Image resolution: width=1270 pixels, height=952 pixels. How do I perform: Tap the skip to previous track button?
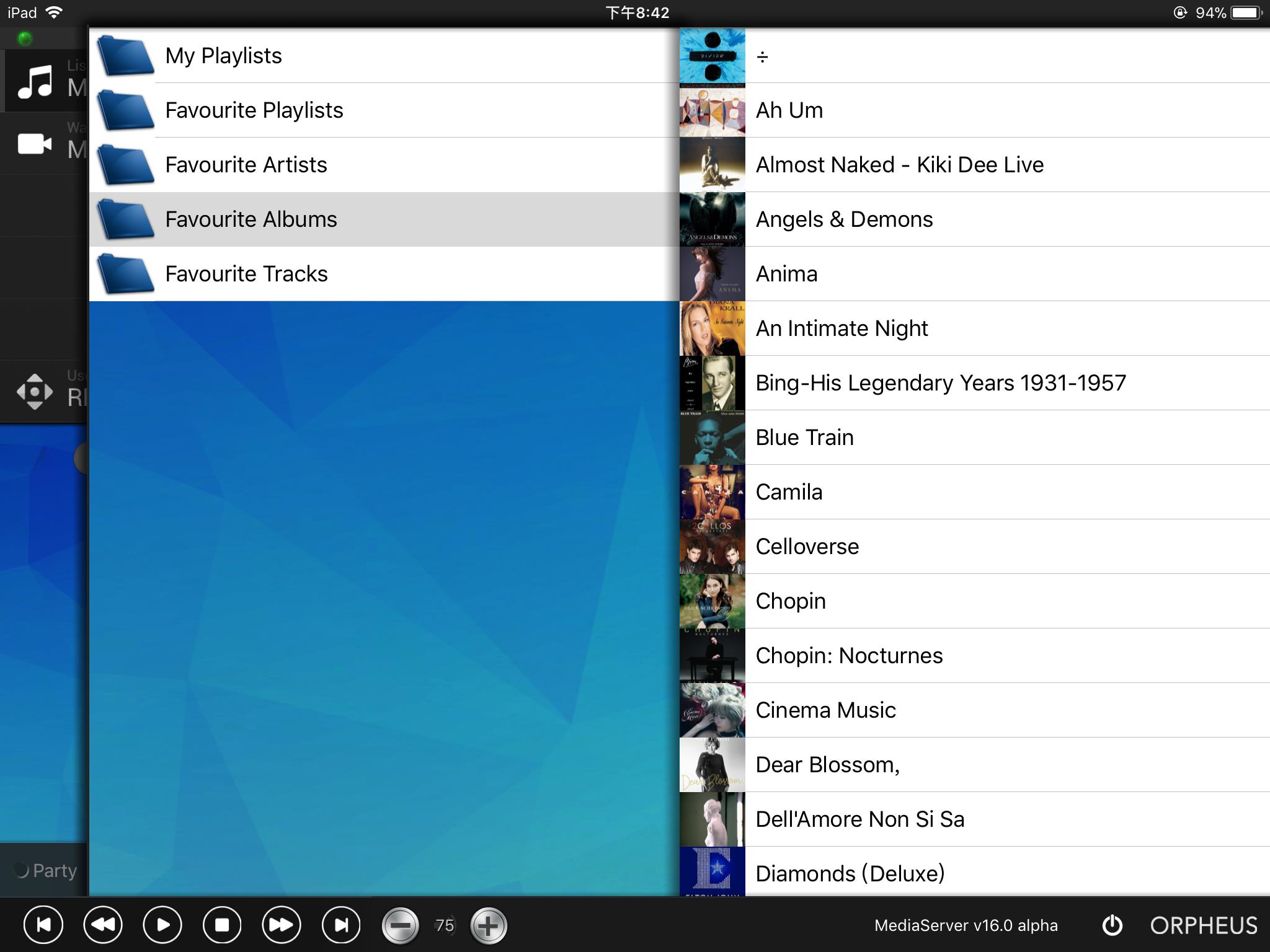43,925
